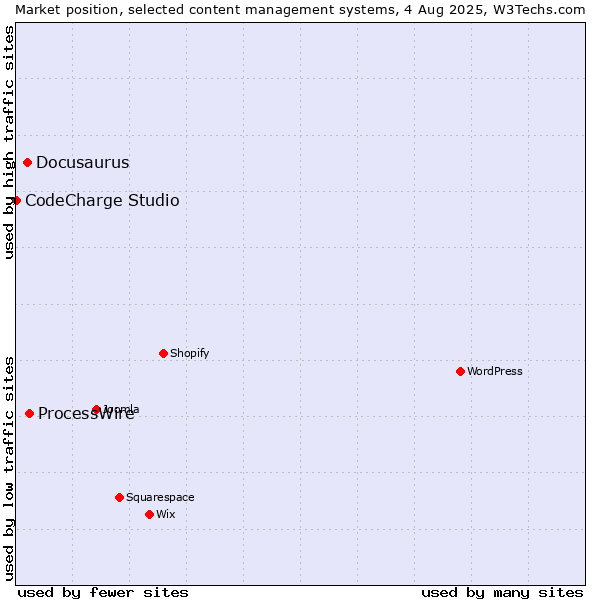Click the Wix label text
The width and height of the screenshot is (600, 600).
coord(166,515)
